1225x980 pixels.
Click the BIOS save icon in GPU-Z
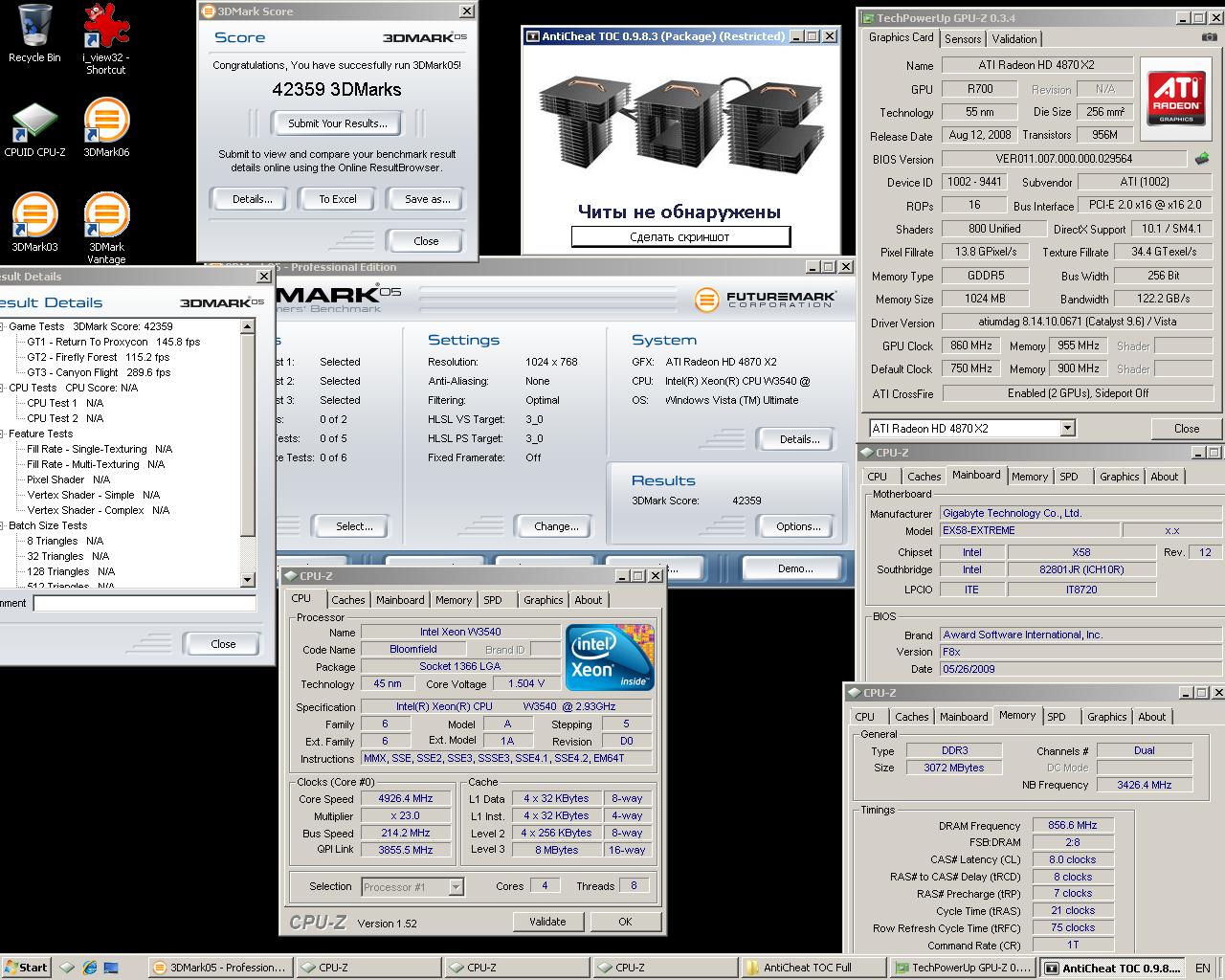tap(1202, 158)
